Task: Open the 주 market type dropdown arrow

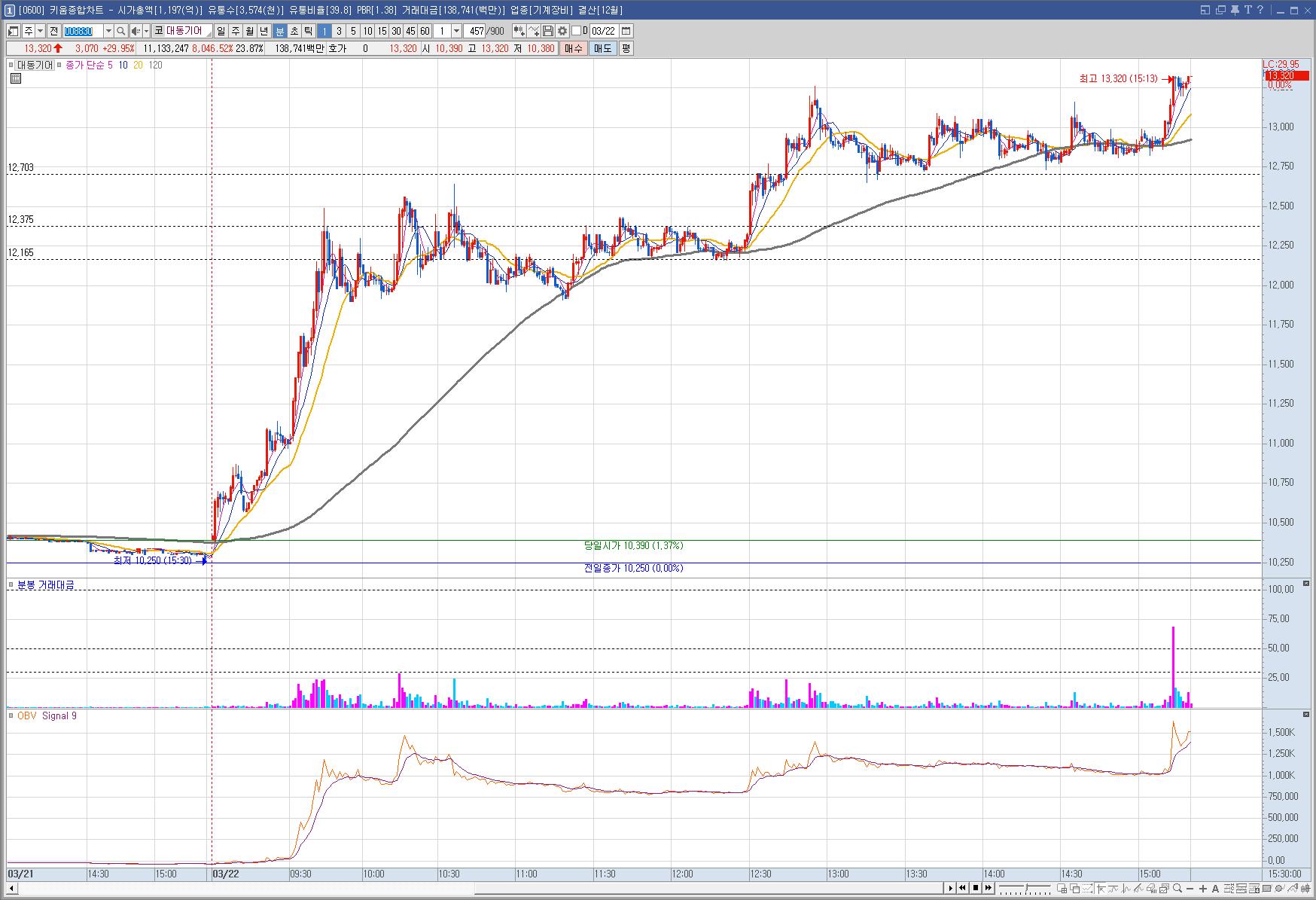Action: tap(40, 31)
